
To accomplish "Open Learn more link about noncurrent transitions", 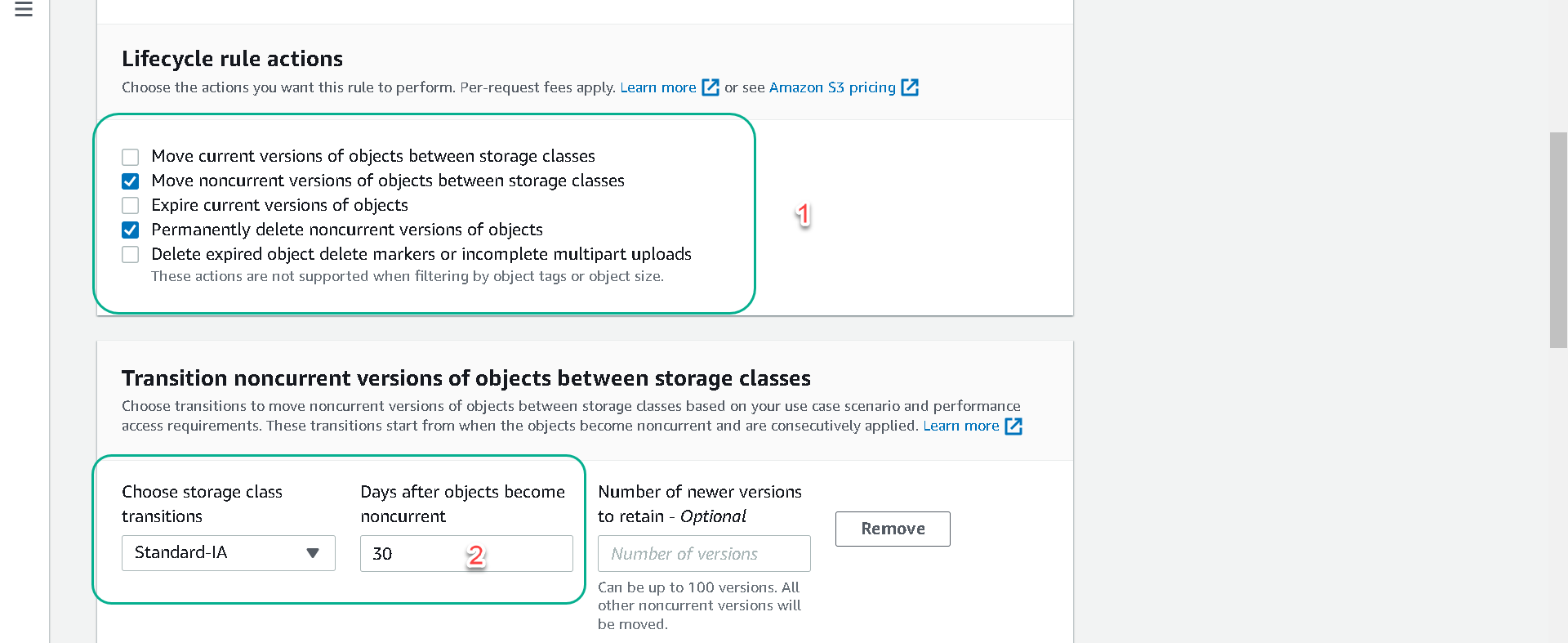I will tap(961, 426).
